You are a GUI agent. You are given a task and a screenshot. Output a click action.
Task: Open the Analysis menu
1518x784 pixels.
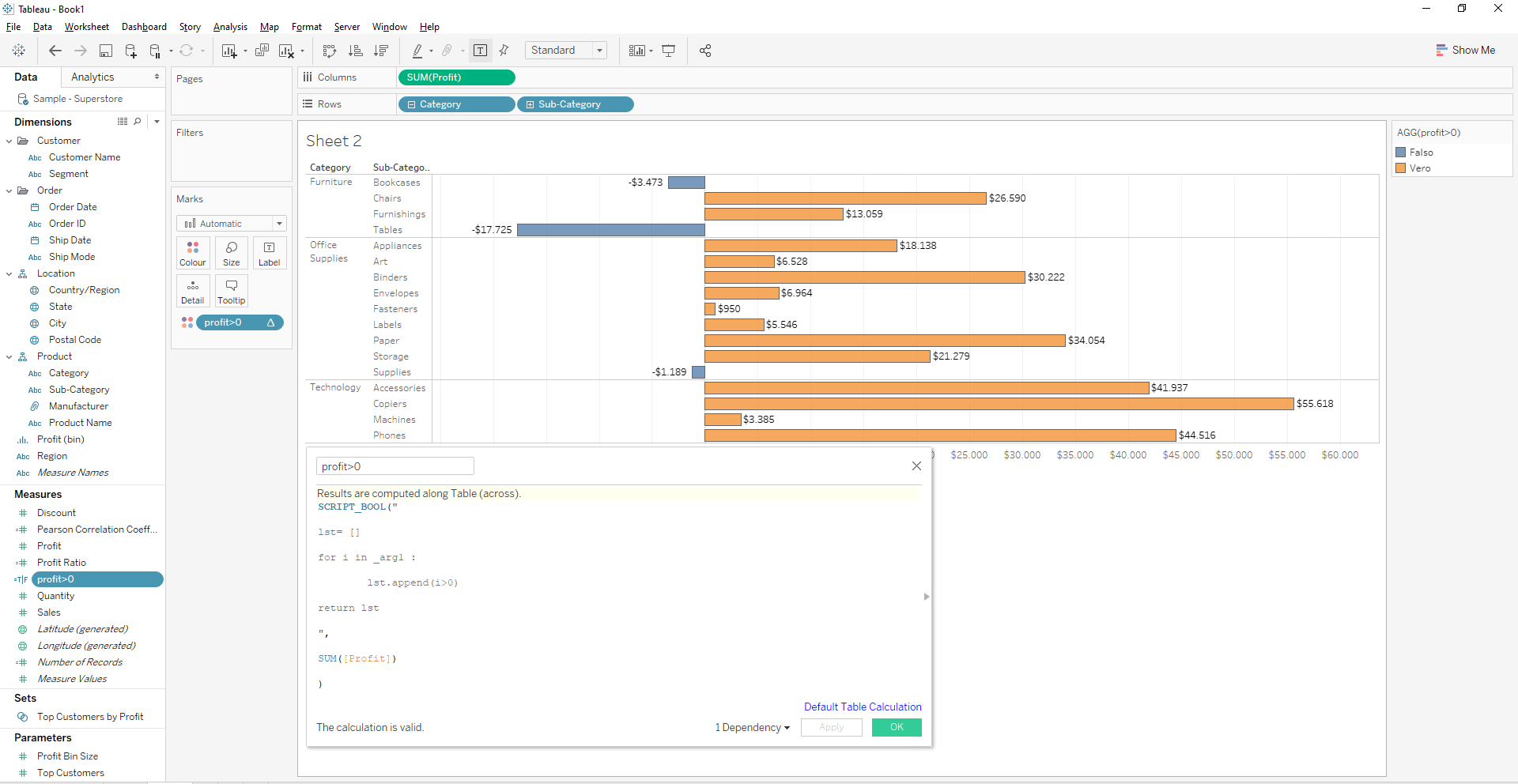click(x=230, y=26)
